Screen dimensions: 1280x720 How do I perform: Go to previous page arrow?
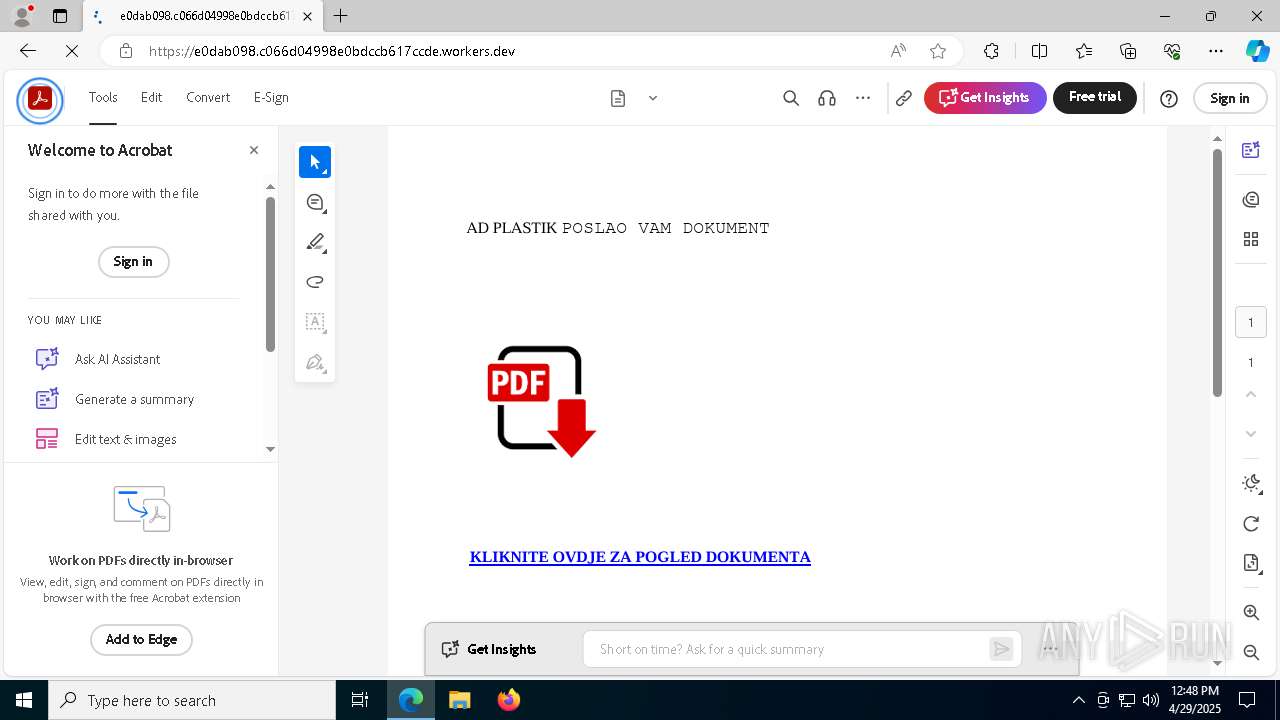[1251, 394]
